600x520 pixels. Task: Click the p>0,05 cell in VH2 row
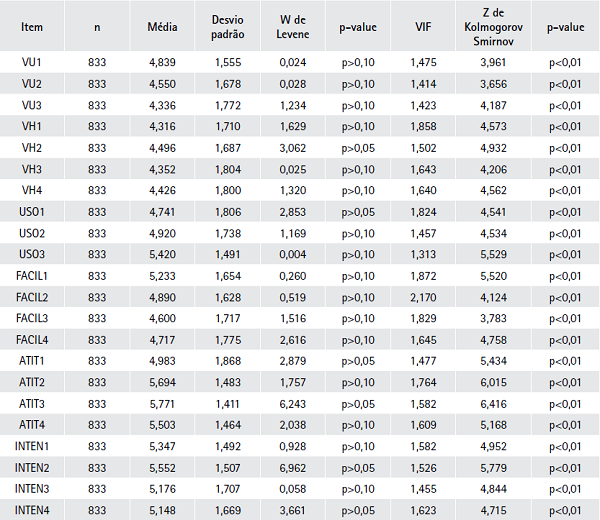click(x=358, y=148)
